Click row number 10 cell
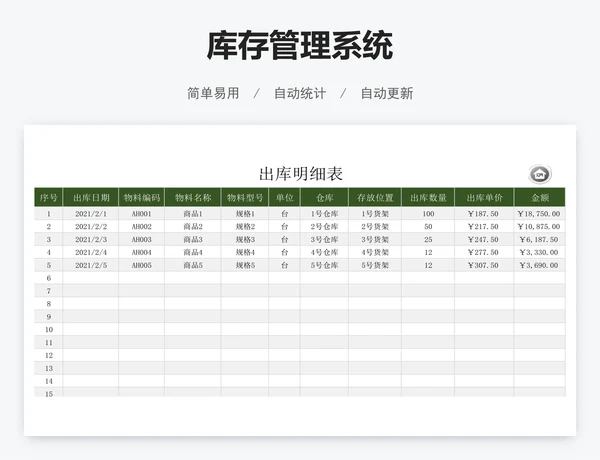Screen dimensions: 600x460 [49, 330]
